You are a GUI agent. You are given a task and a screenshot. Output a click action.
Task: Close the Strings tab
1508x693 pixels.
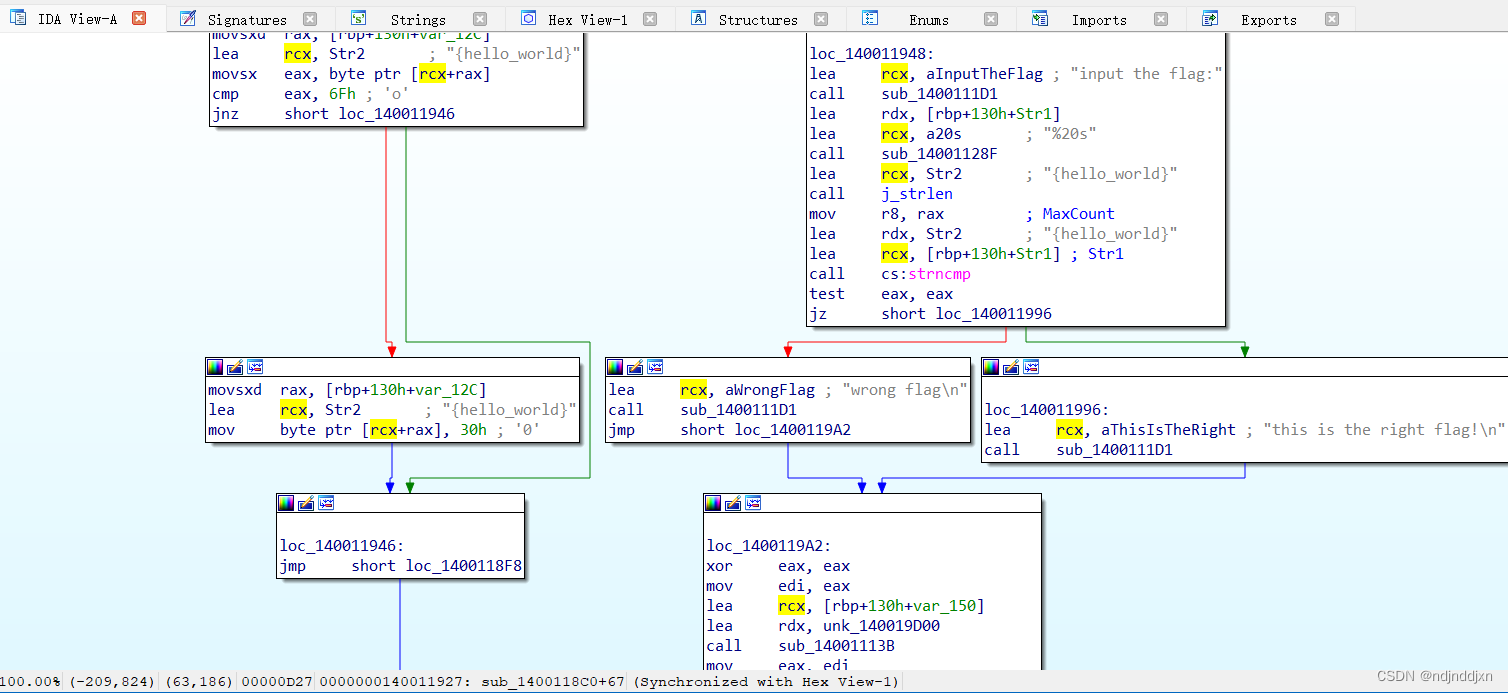coord(480,19)
